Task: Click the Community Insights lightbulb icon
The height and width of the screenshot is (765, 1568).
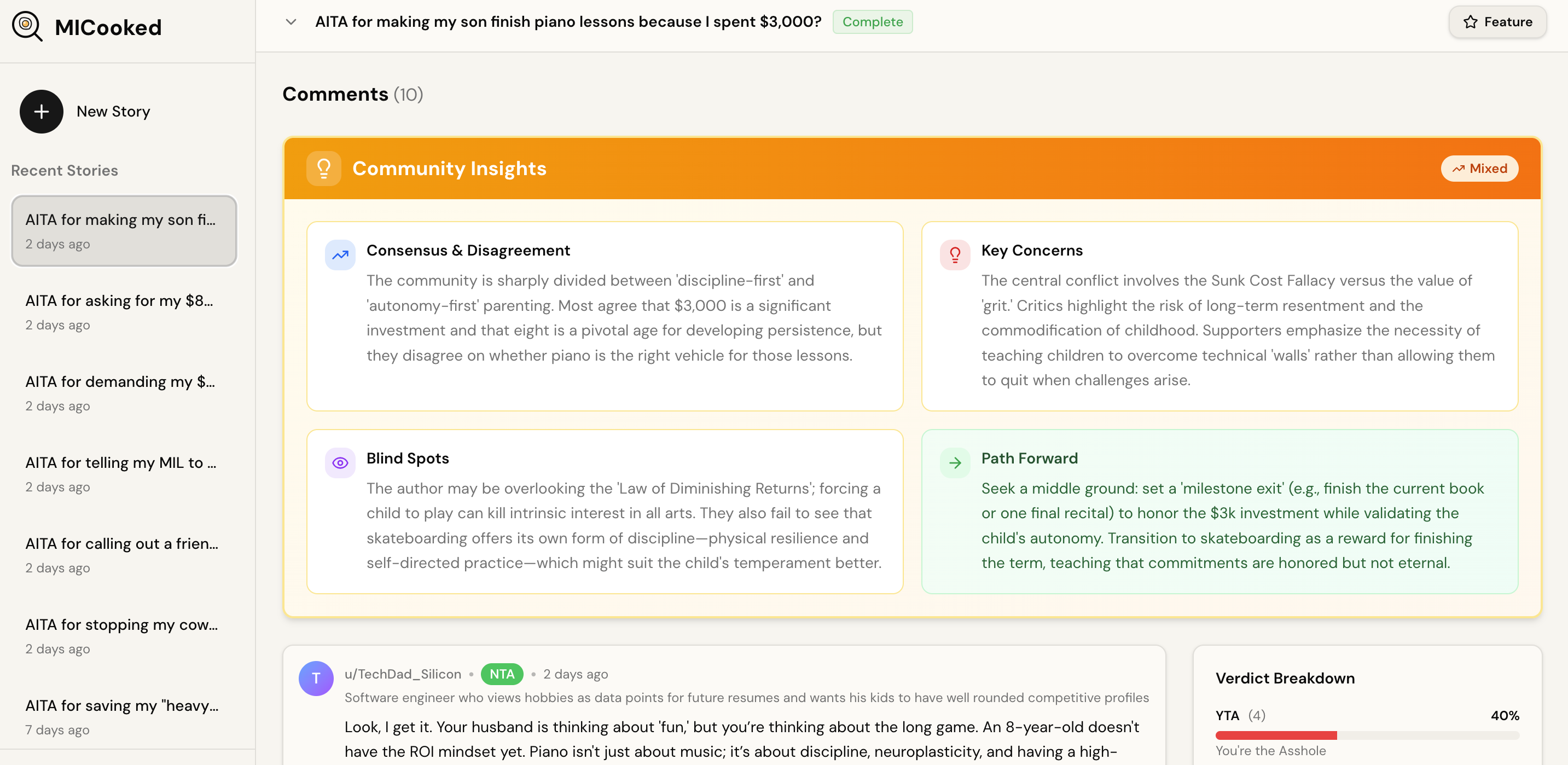Action: (324, 168)
